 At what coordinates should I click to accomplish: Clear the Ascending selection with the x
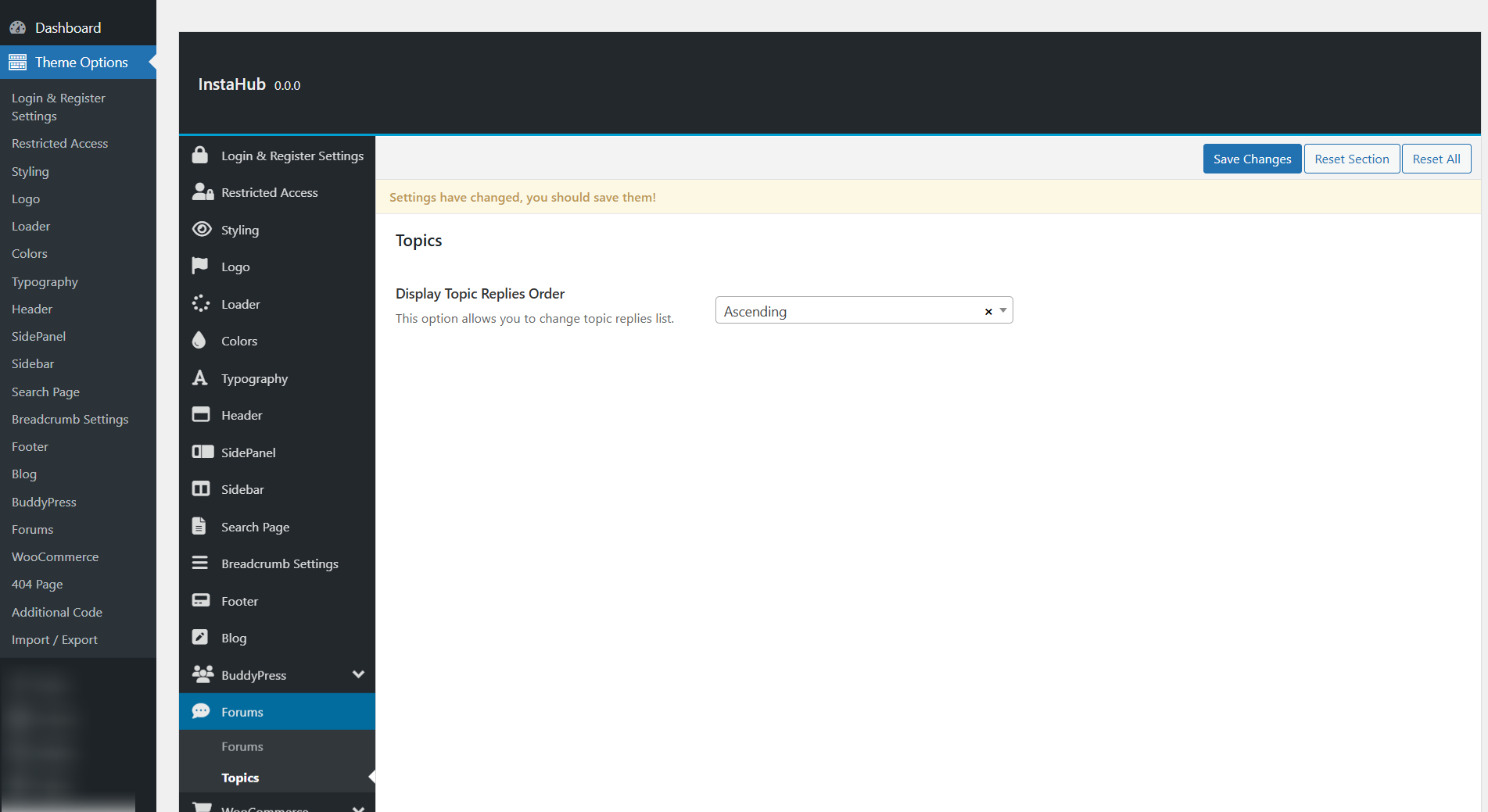(x=988, y=311)
